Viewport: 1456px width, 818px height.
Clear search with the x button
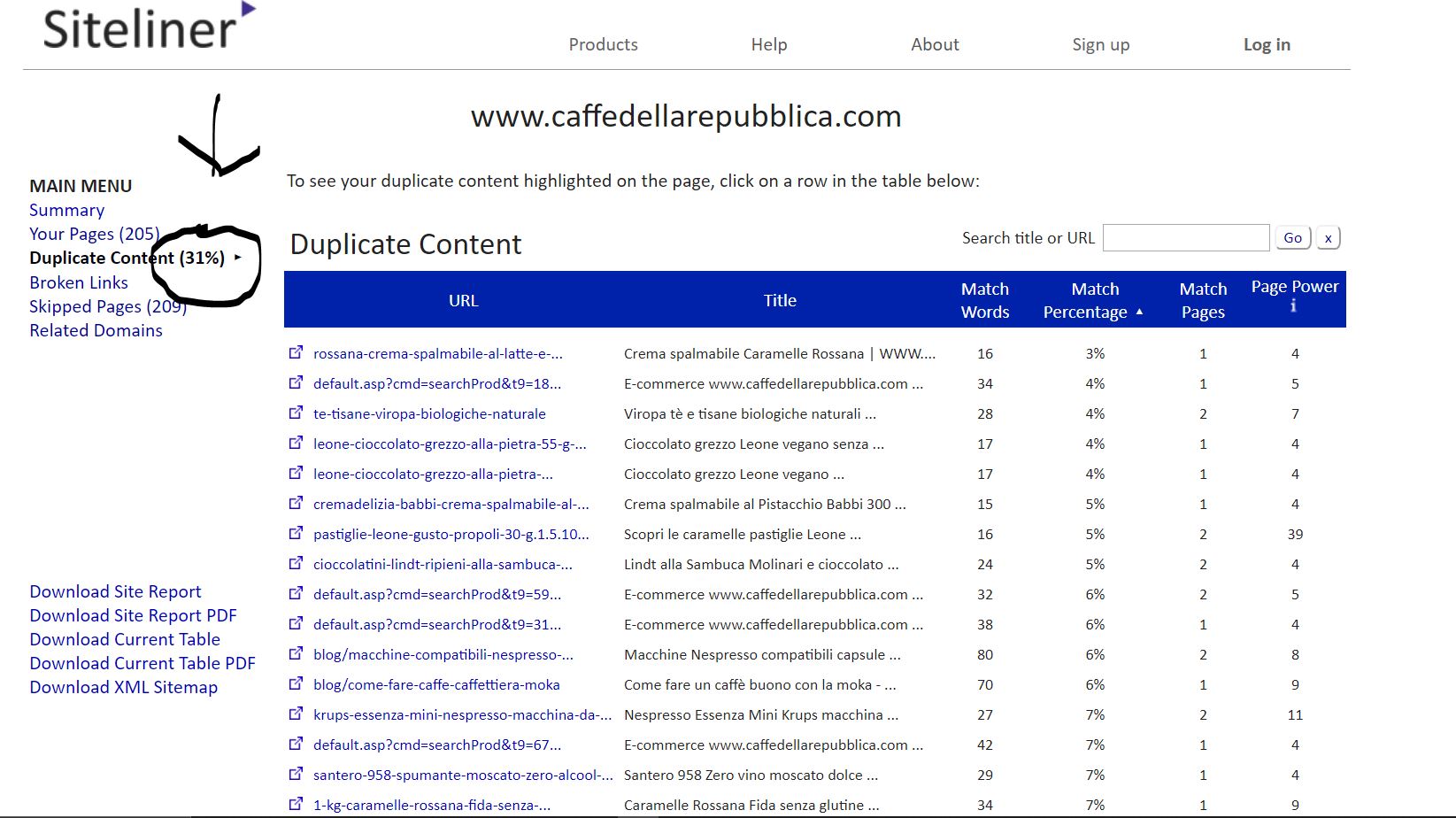coord(1328,237)
